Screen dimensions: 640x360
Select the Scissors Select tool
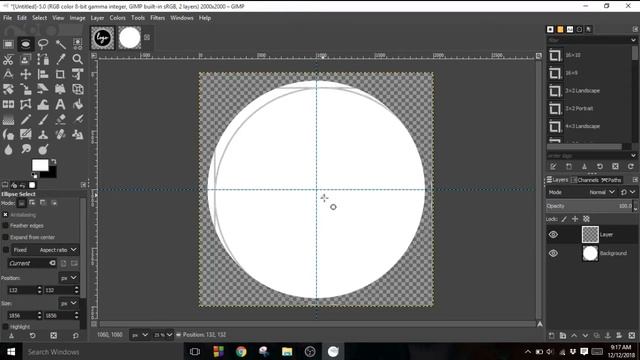8,60
